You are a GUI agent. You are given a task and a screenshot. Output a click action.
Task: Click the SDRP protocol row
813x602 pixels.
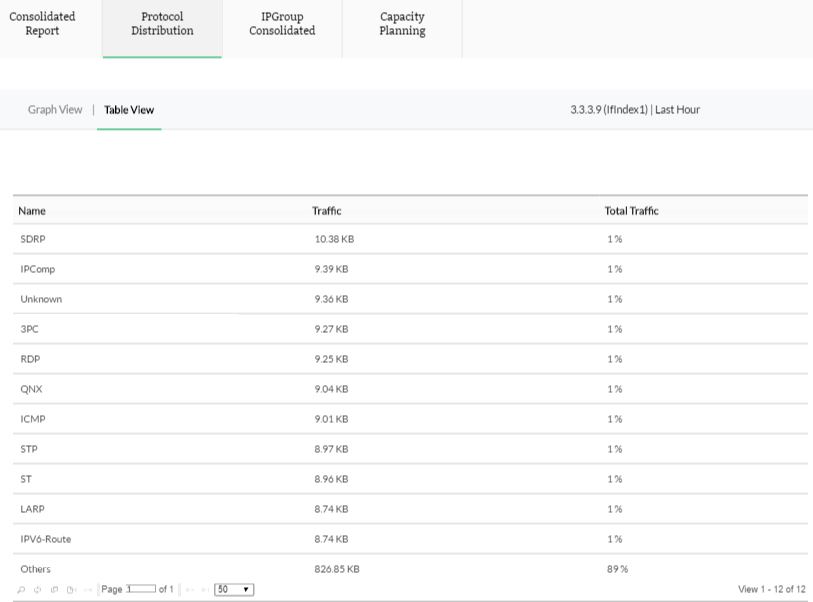[33, 239]
